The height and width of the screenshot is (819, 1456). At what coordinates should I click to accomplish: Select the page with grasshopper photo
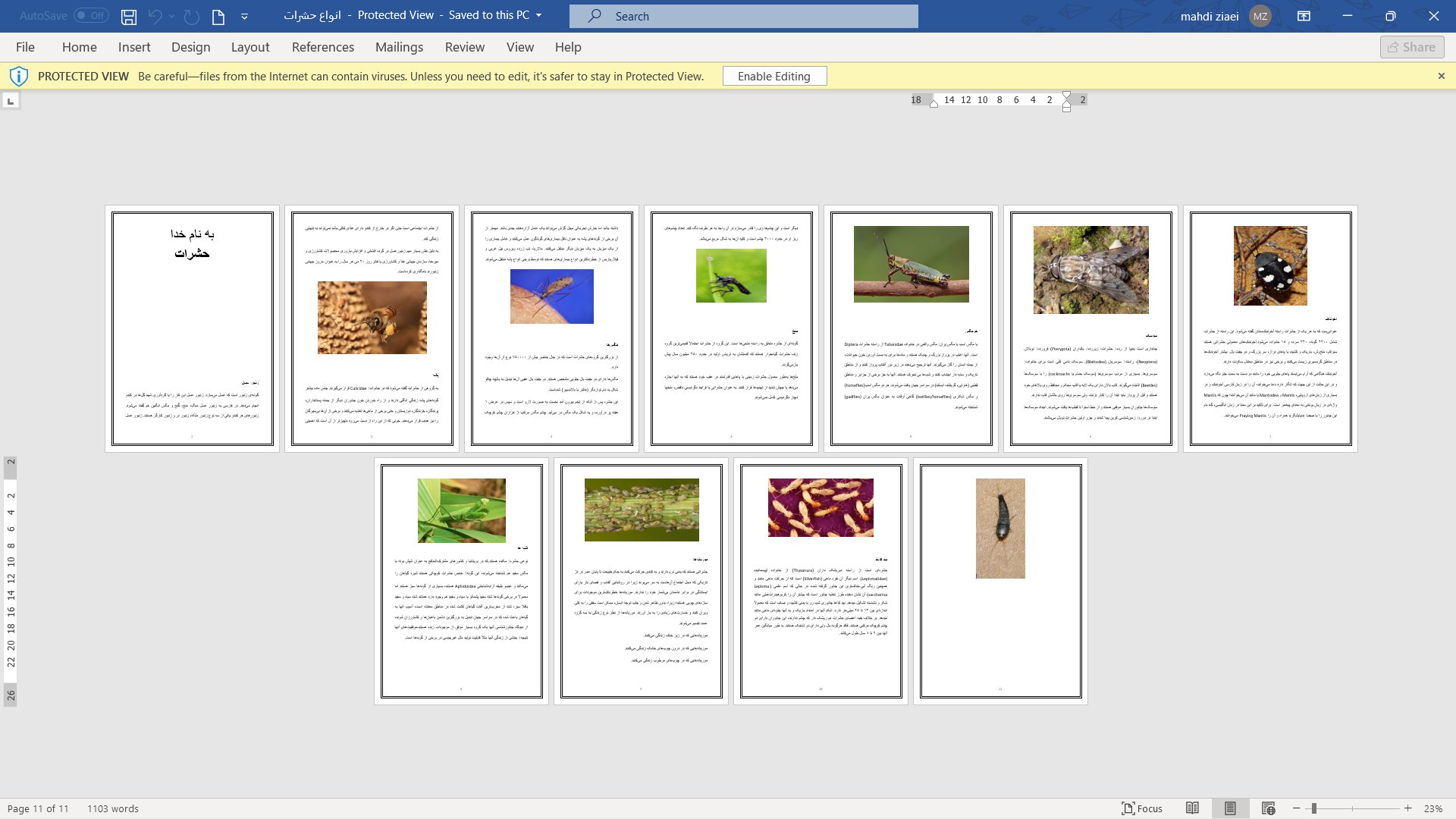point(911,328)
